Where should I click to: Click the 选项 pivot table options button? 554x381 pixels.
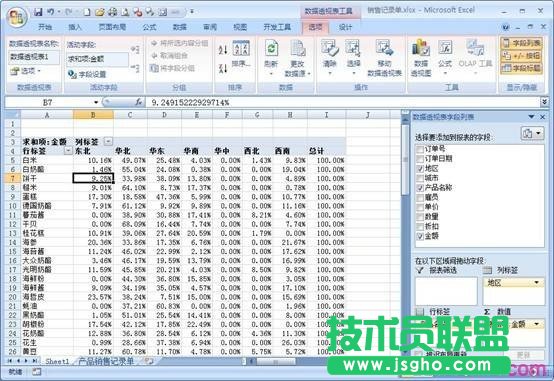[25, 71]
